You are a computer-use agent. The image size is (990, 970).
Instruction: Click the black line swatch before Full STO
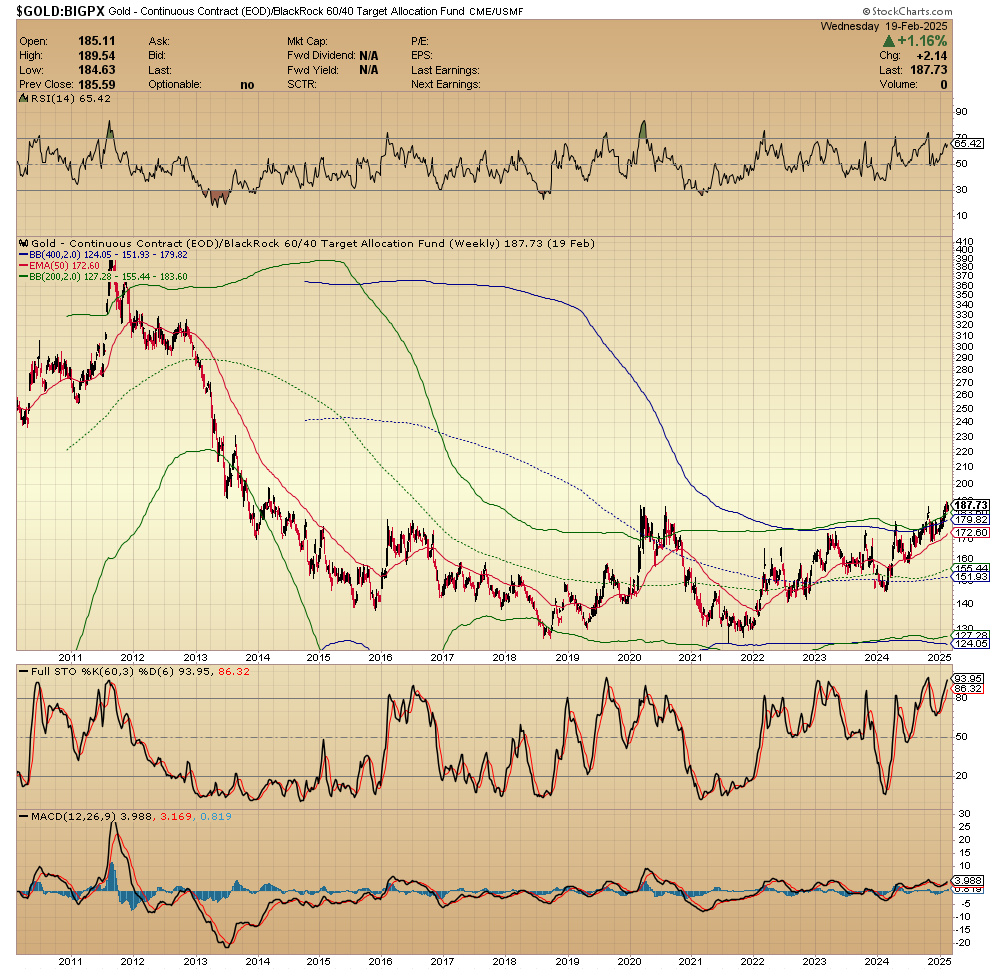23,671
